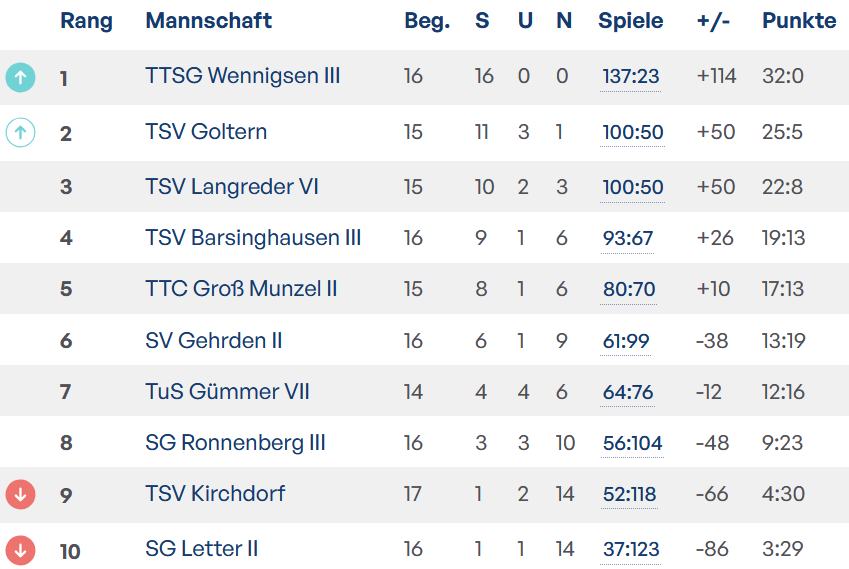Click the outlined up-arrow icon beside TSV Goltern
The width and height of the screenshot is (849, 569).
coord(20,132)
